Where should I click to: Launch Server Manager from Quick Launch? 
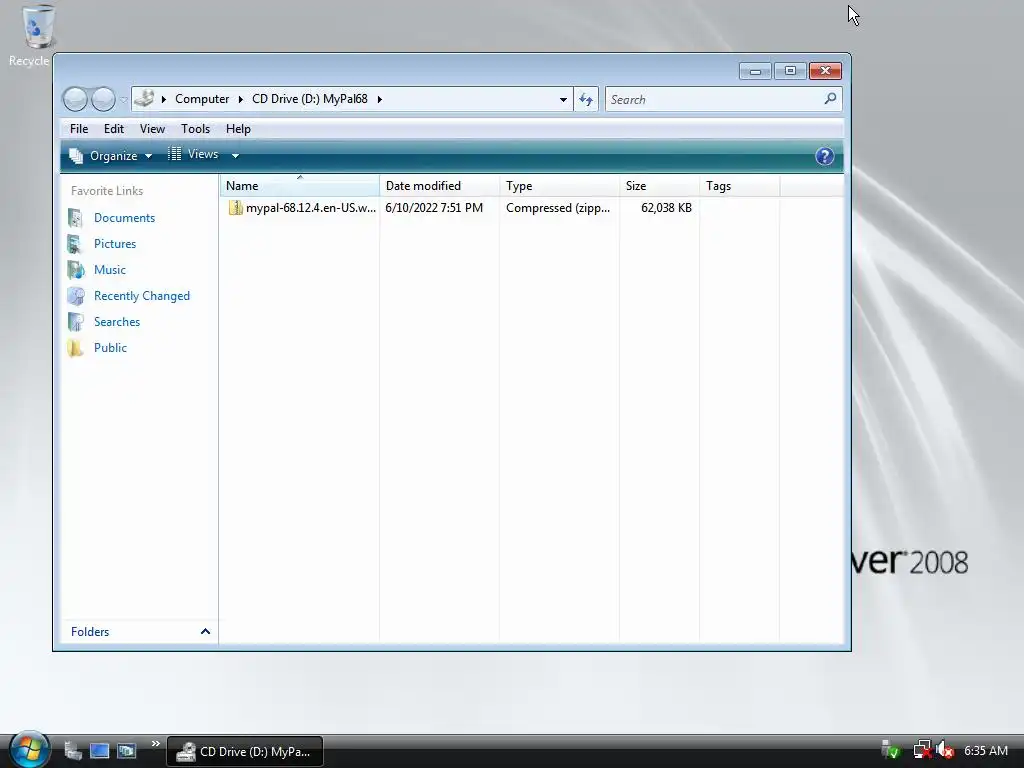point(72,751)
